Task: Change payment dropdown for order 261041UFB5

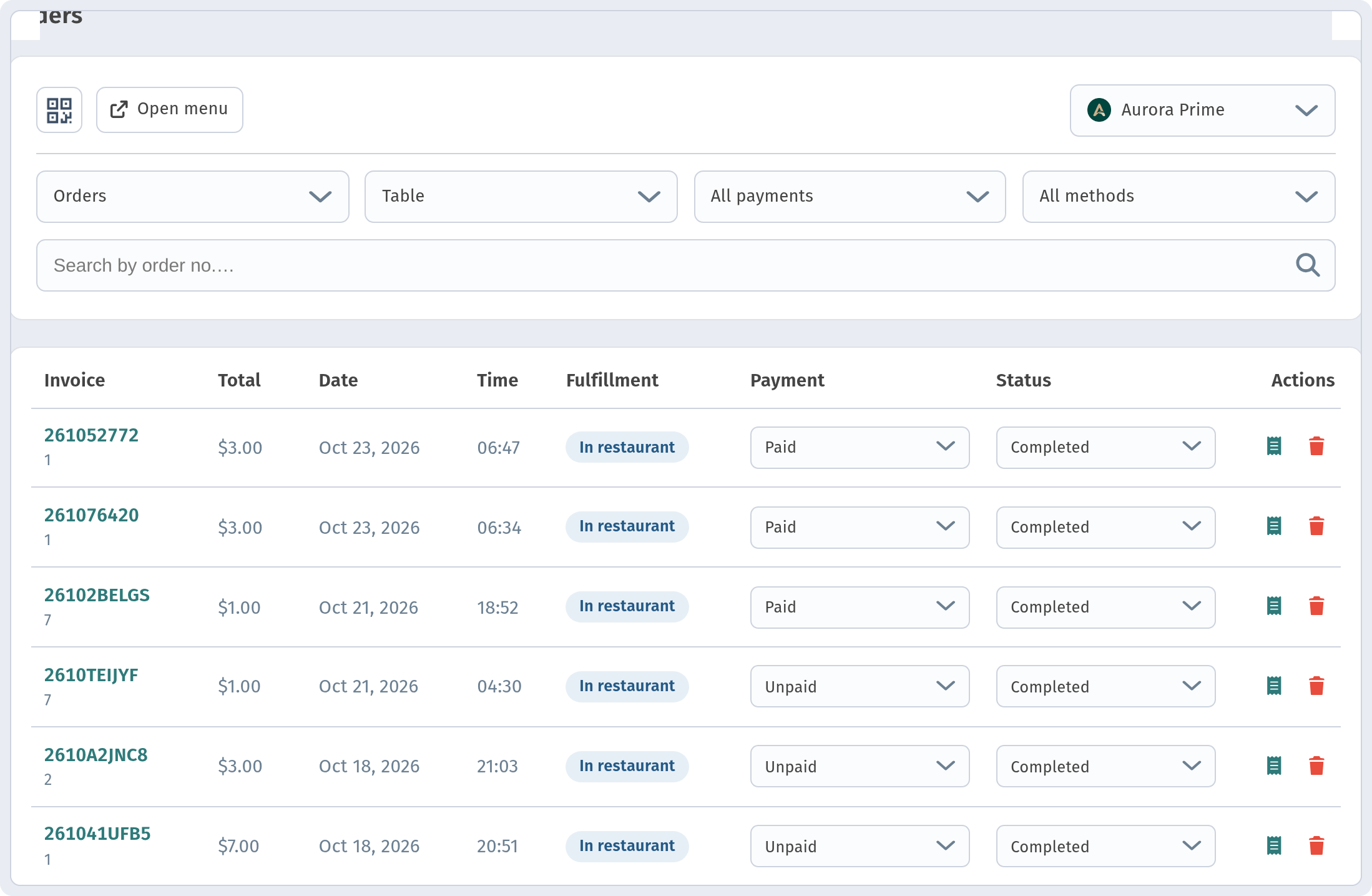Action: coord(860,846)
